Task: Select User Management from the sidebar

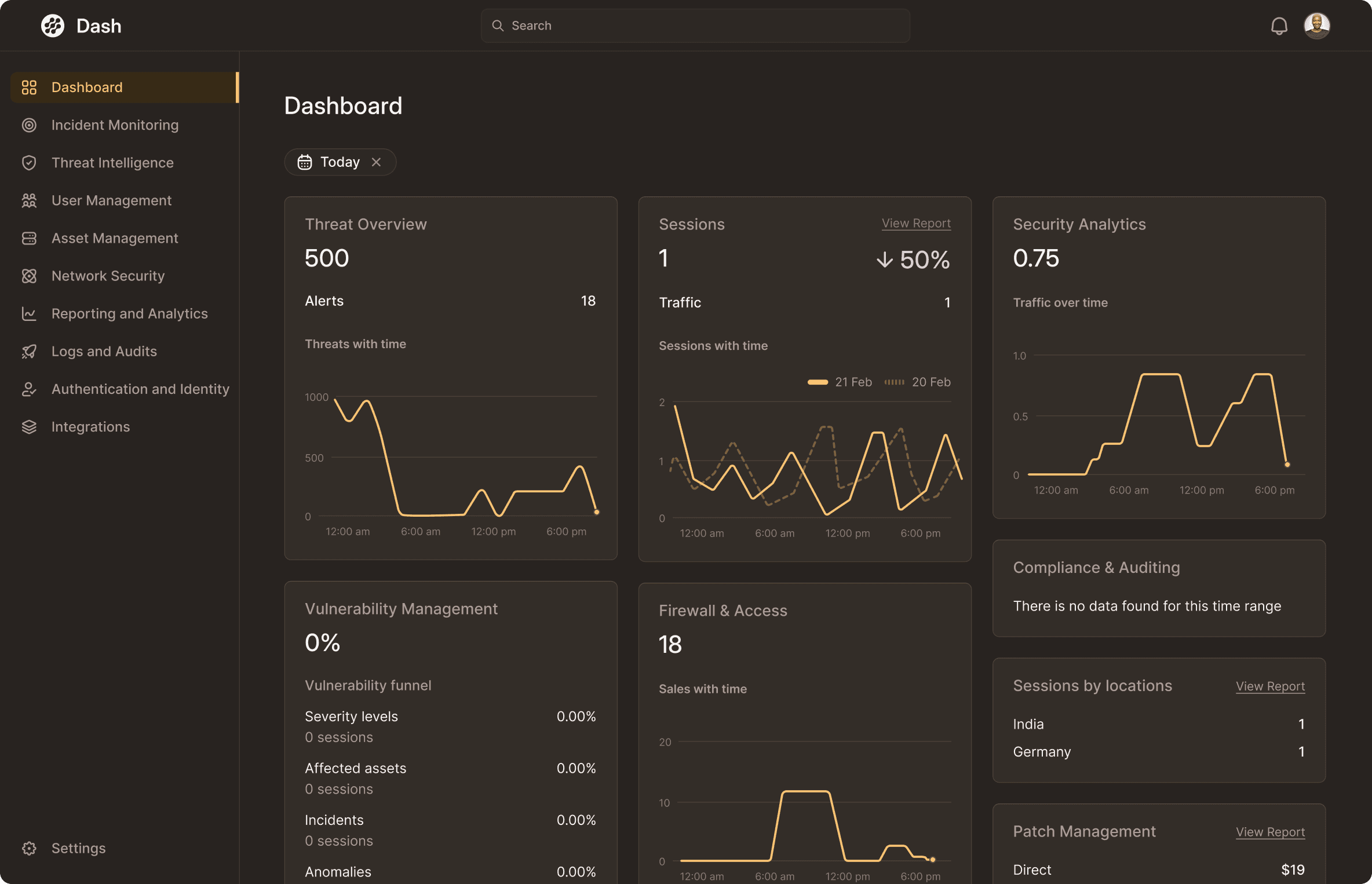Action: coord(111,200)
